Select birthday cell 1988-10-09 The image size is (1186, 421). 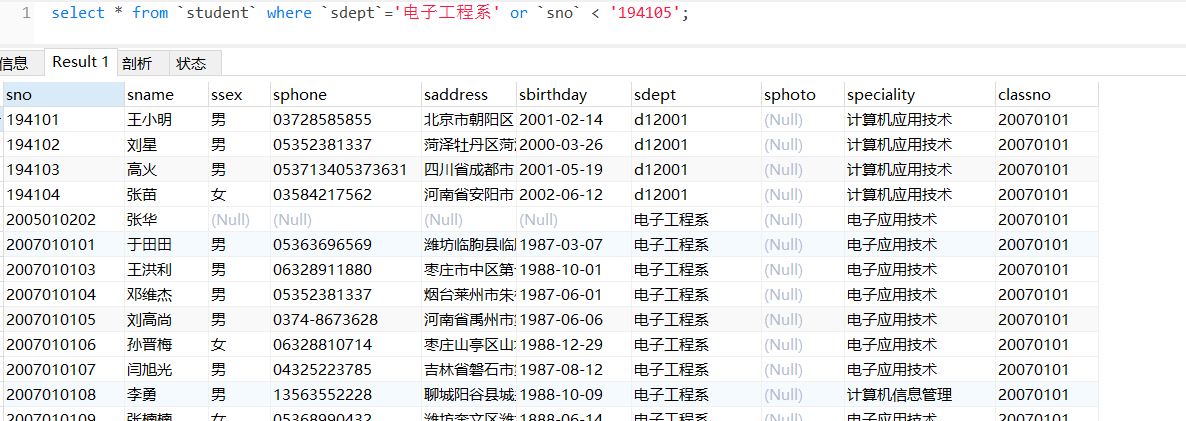point(573,395)
